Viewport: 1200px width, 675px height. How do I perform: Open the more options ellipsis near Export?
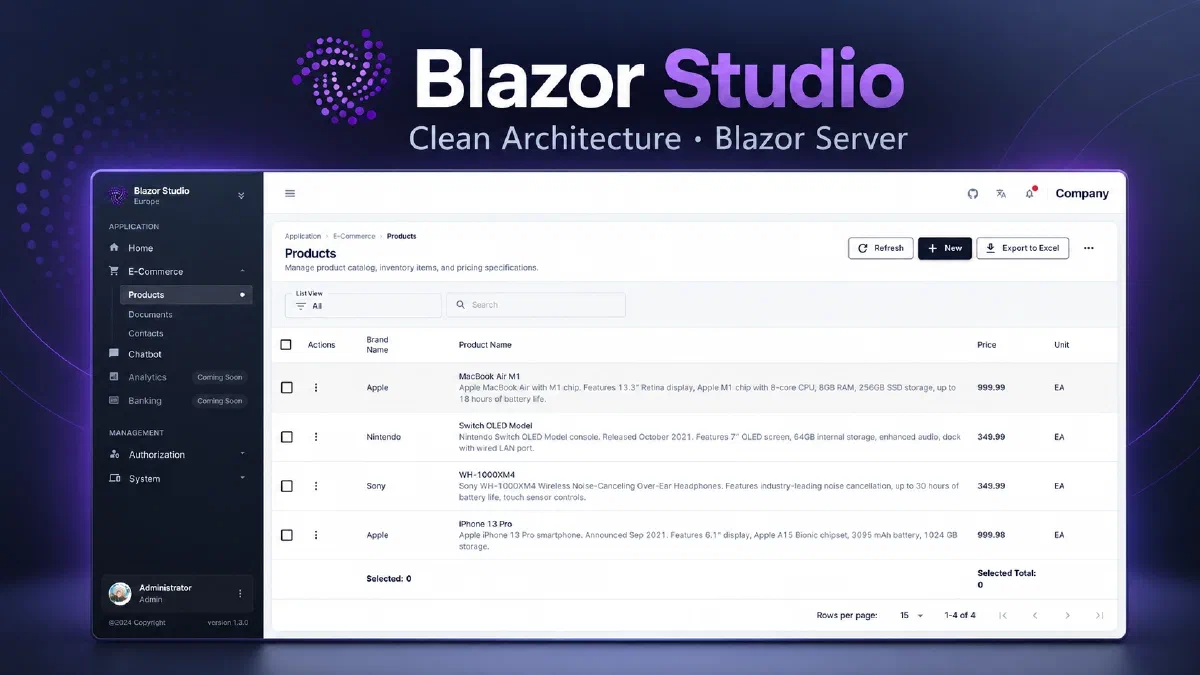[x=1089, y=248]
